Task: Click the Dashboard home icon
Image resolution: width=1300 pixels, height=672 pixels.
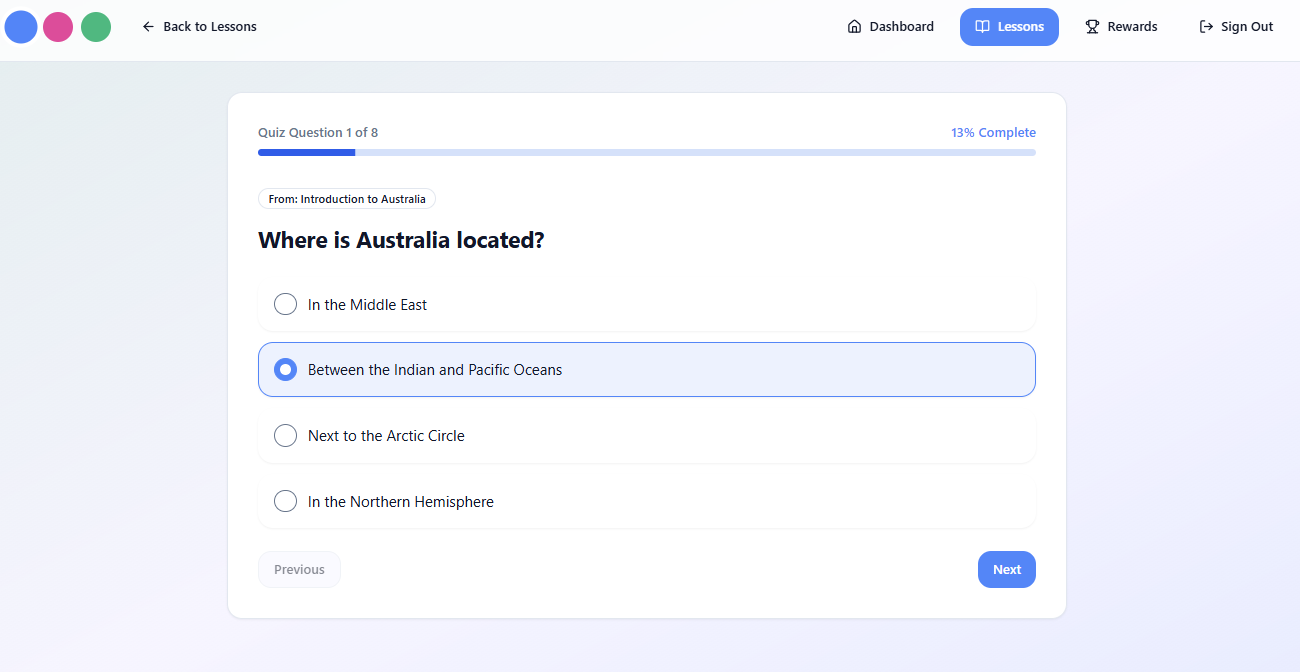Action: (x=854, y=27)
